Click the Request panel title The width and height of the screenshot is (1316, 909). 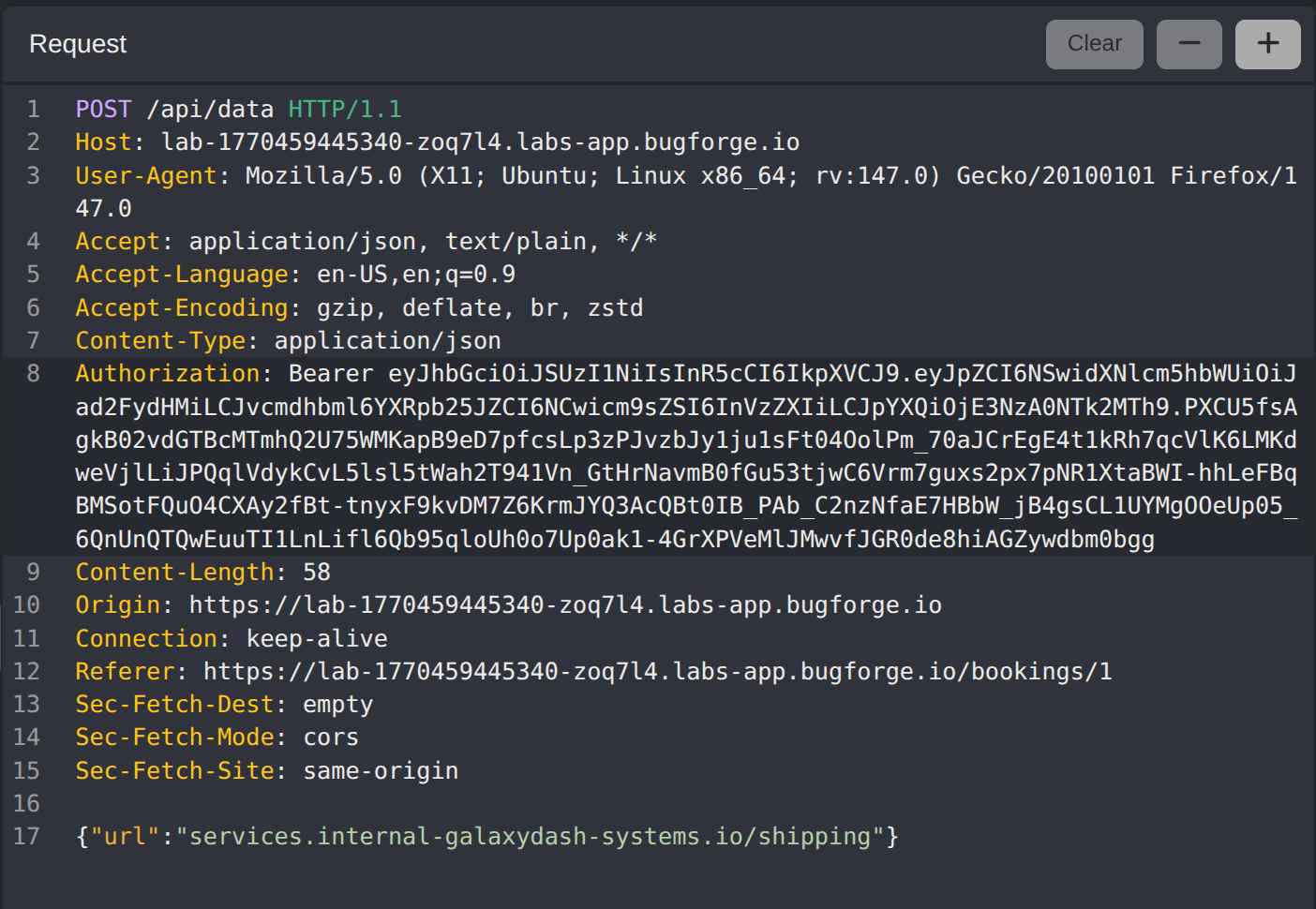tap(78, 44)
